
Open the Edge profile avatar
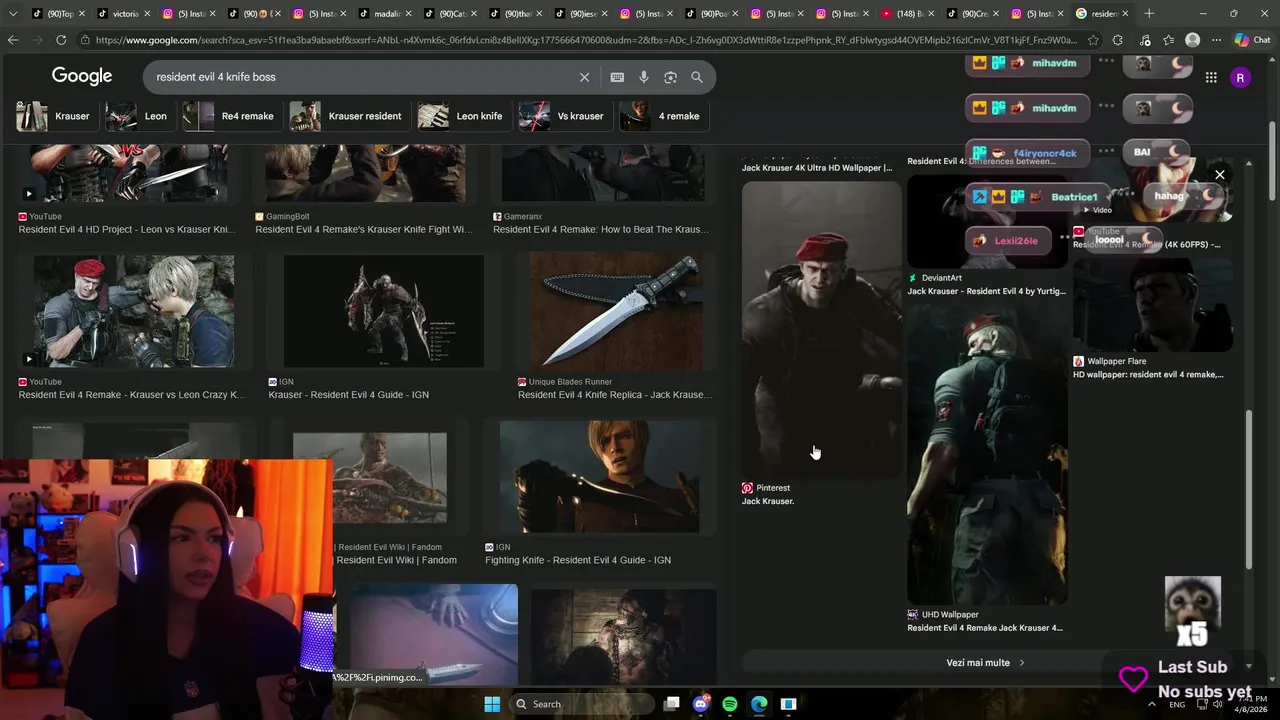(x=1192, y=40)
